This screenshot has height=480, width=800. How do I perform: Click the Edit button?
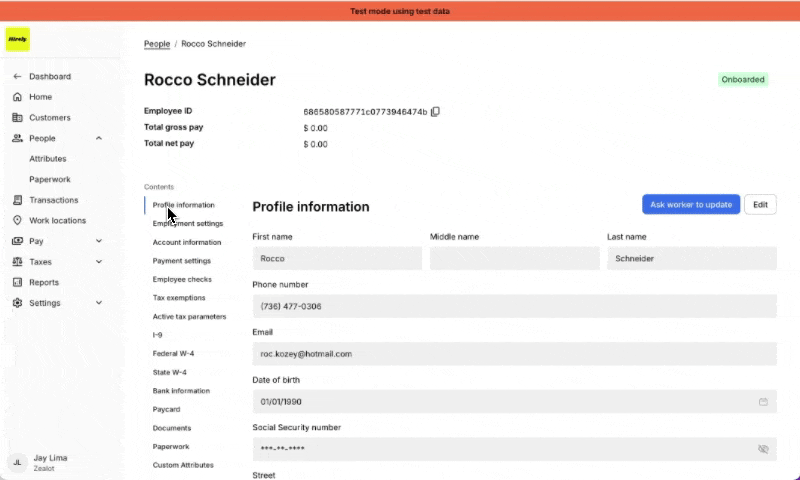pos(760,205)
